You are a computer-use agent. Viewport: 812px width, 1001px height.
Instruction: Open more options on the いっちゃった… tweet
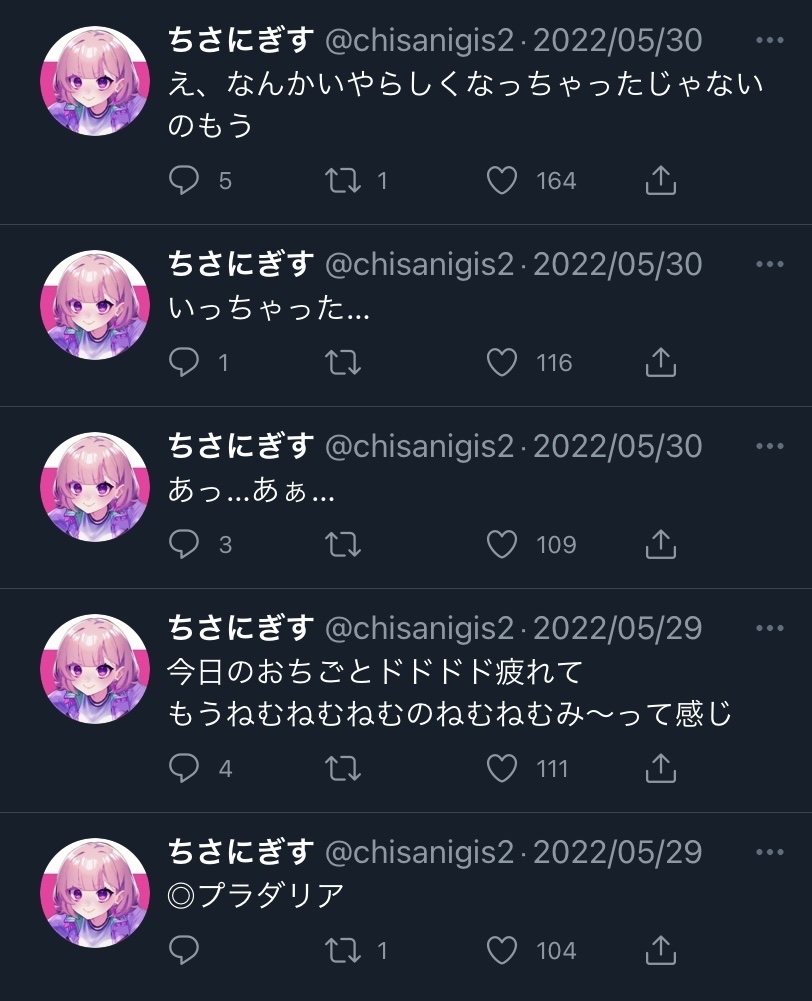coord(769,264)
